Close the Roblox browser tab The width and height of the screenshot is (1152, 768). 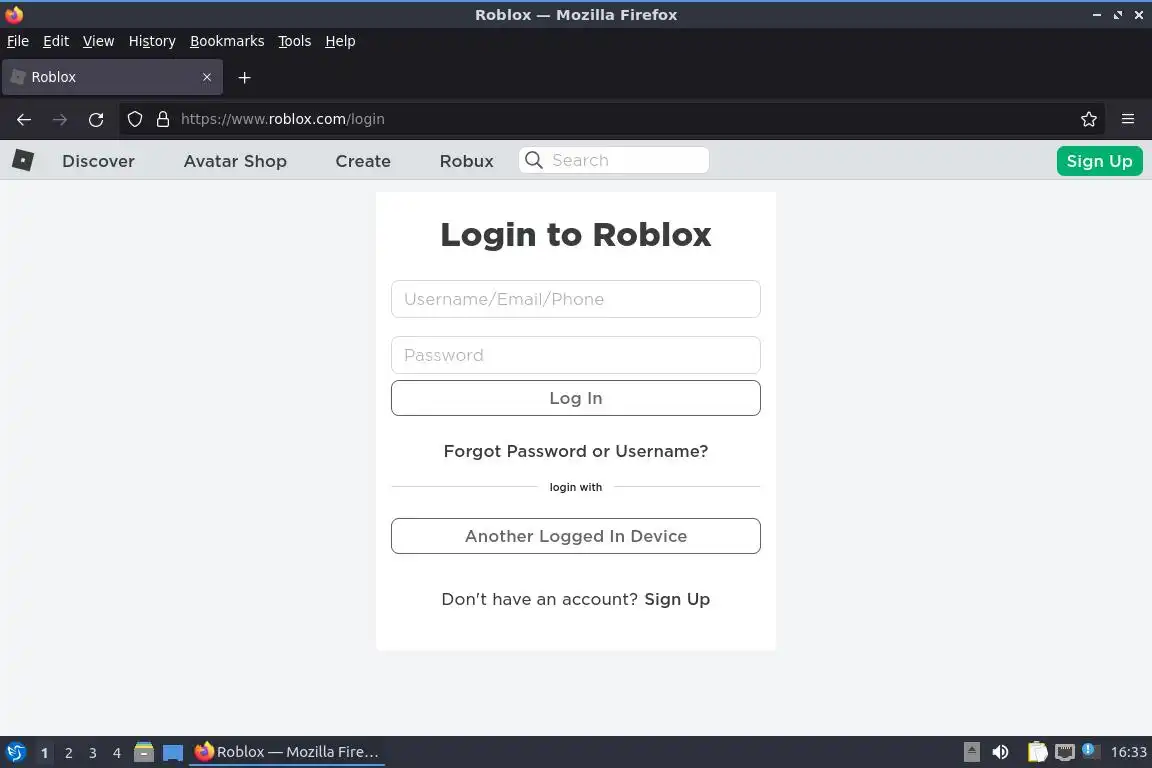click(x=207, y=77)
